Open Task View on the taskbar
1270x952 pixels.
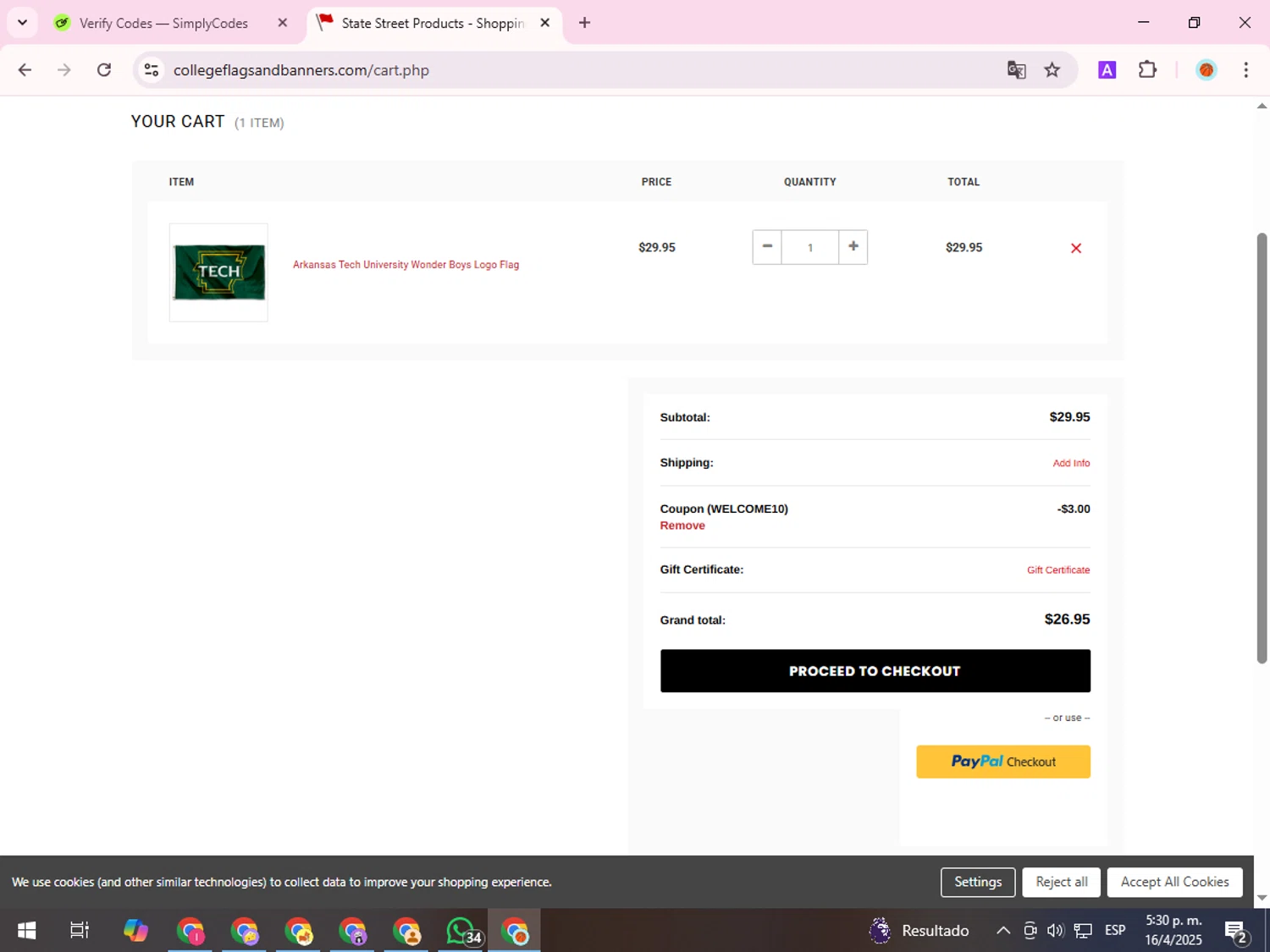(x=80, y=931)
